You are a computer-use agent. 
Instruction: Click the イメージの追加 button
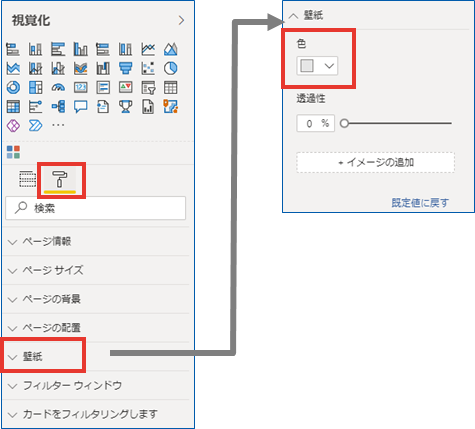click(375, 163)
